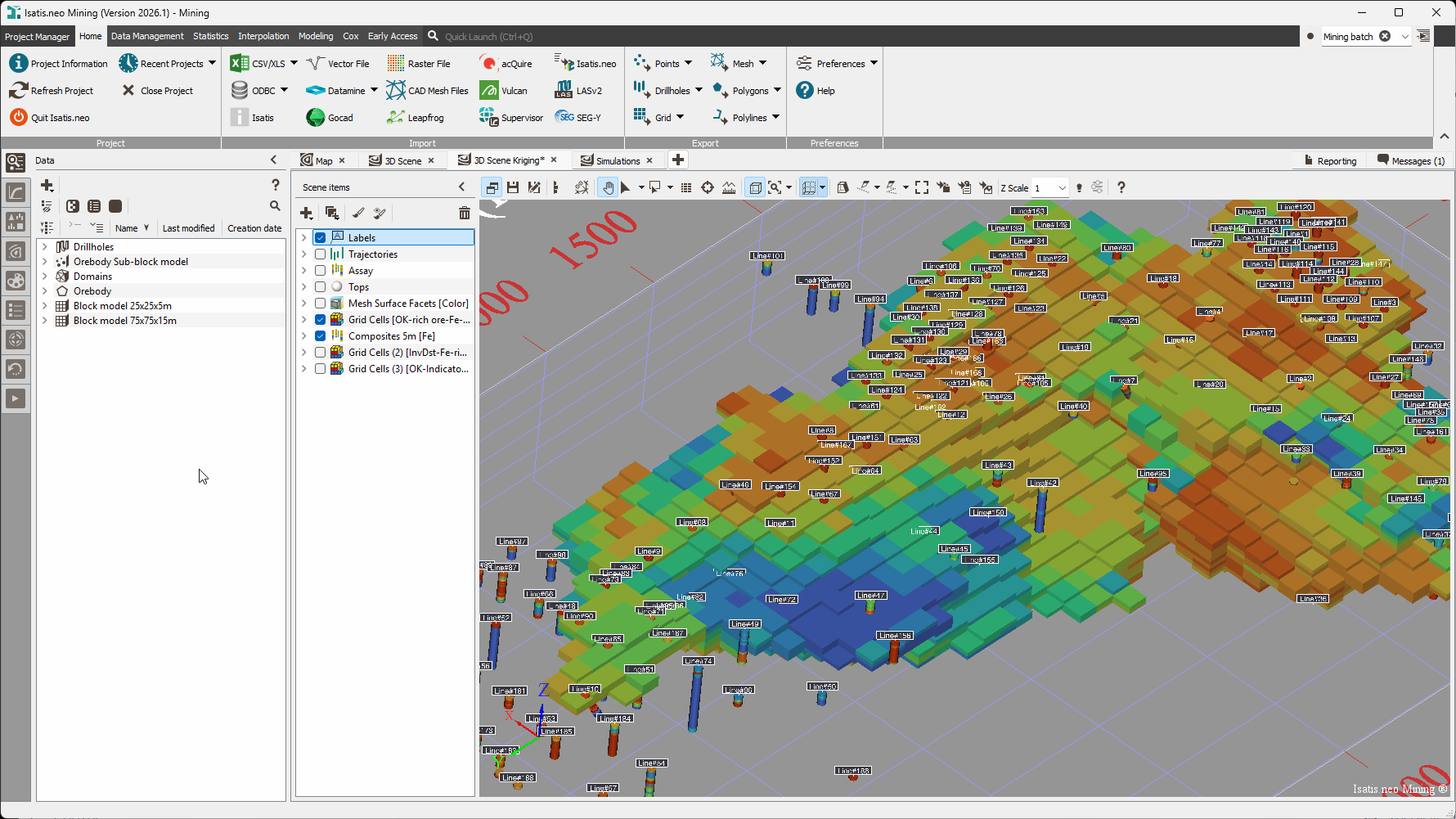Toggle the 3D bounding box view
The height and width of the screenshot is (819, 1456).
point(755,187)
